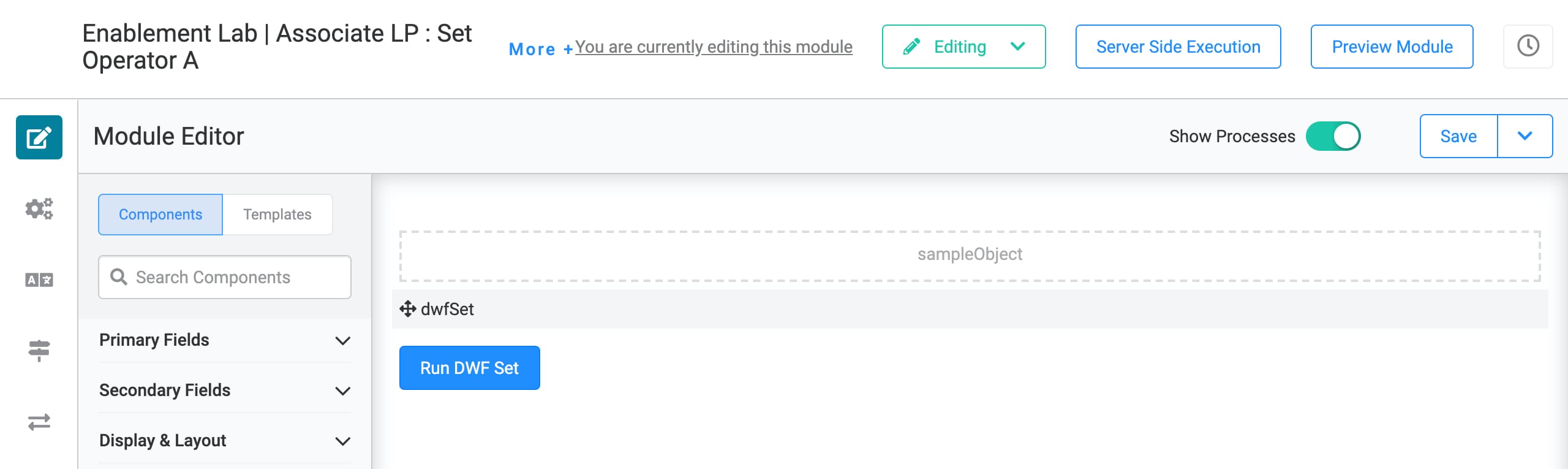
Task: Toggle the Show Processes switch
Action: point(1333,136)
